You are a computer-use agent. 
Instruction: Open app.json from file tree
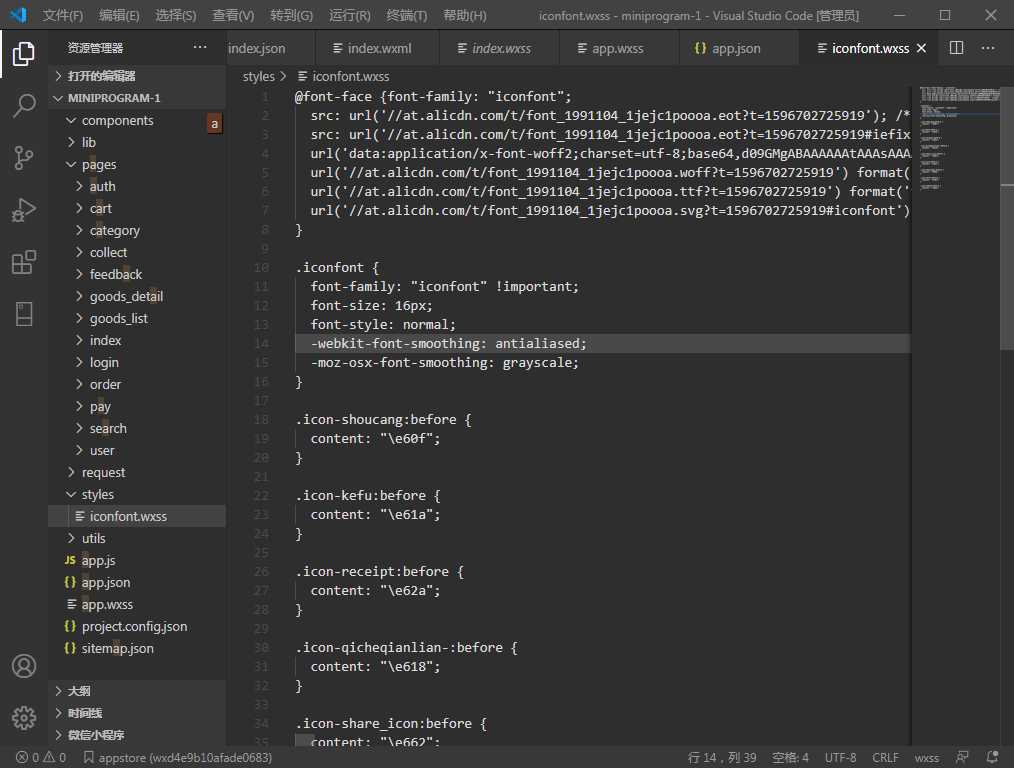pos(137,582)
